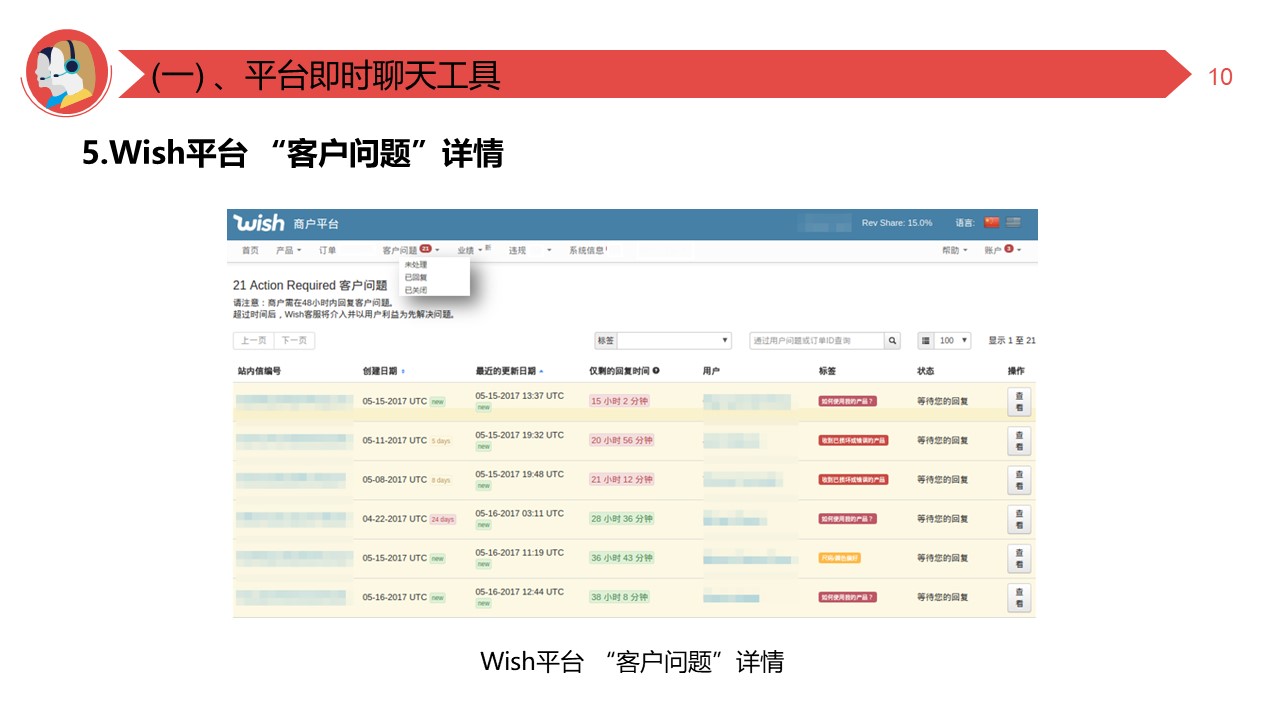The height and width of the screenshot is (720, 1280).
Task: Click the remaining time 20 小时 56 分钟
Action: coord(621,440)
